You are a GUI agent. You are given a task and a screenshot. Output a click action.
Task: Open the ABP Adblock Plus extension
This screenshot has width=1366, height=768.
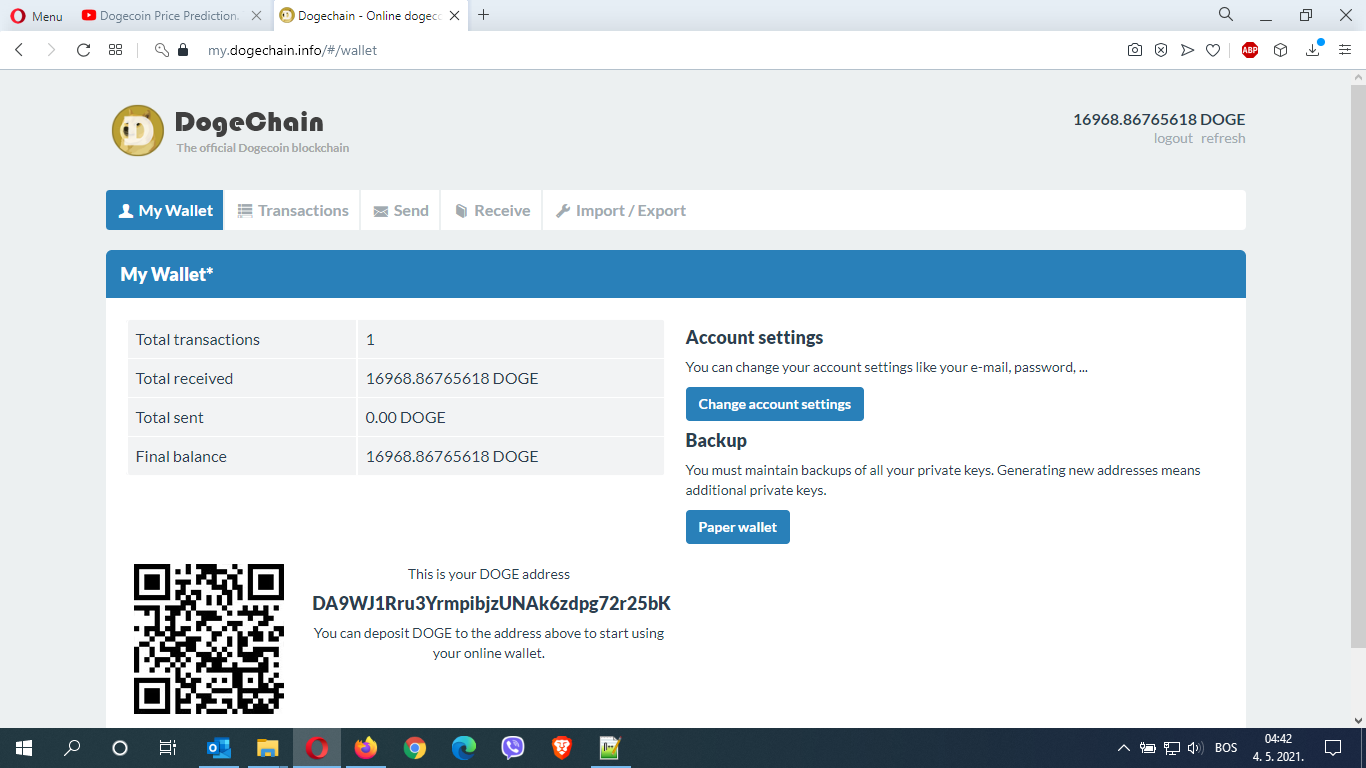click(x=1250, y=50)
